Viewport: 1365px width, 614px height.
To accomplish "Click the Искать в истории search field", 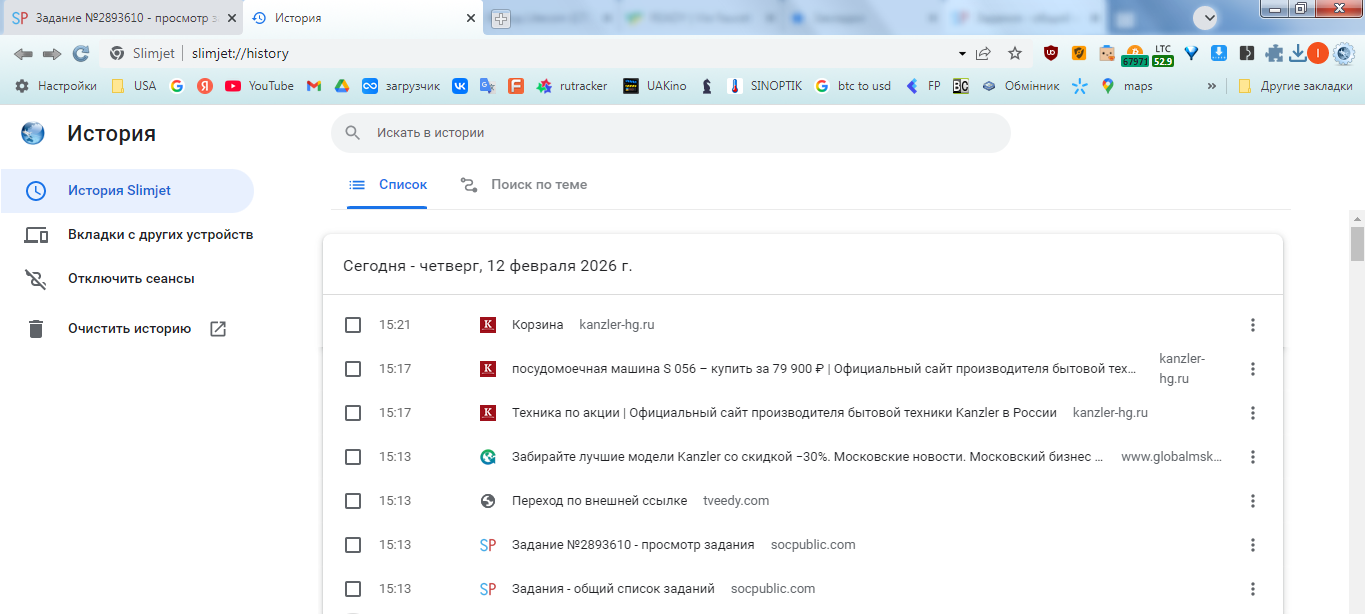I will click(671, 132).
